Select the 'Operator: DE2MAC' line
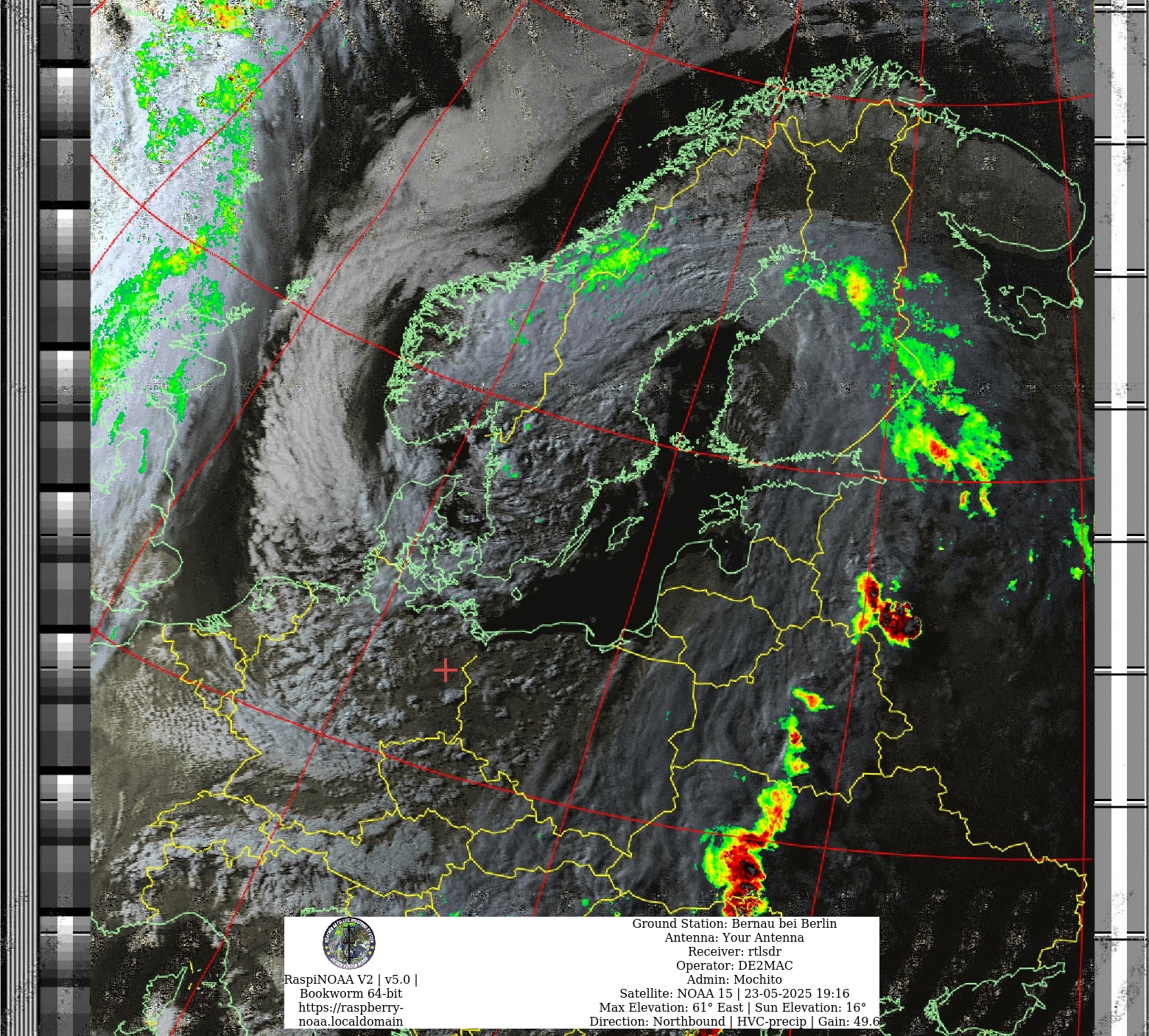This screenshot has height=1036, width=1149. (x=734, y=965)
